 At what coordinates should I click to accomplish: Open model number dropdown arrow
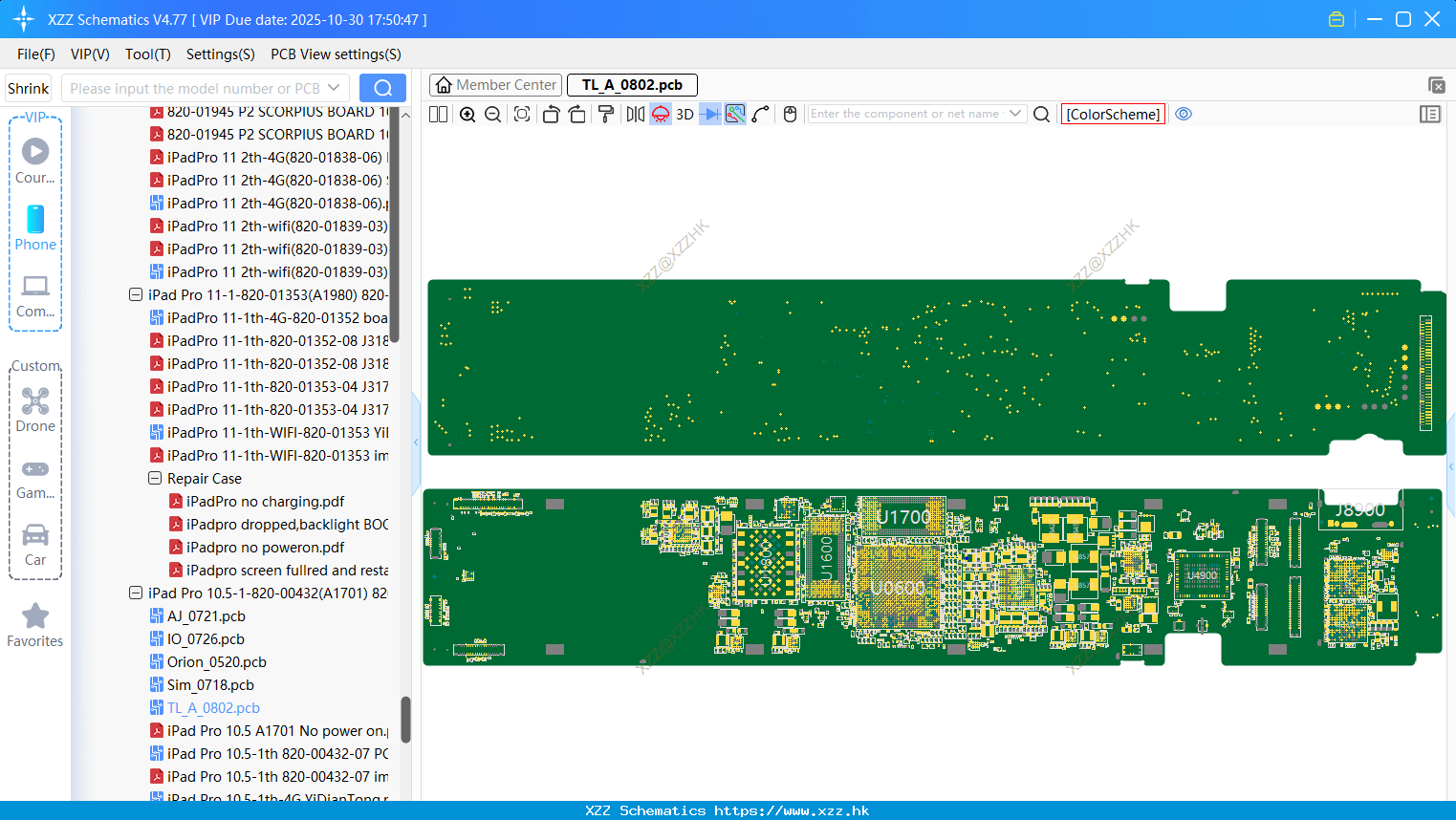coord(334,88)
